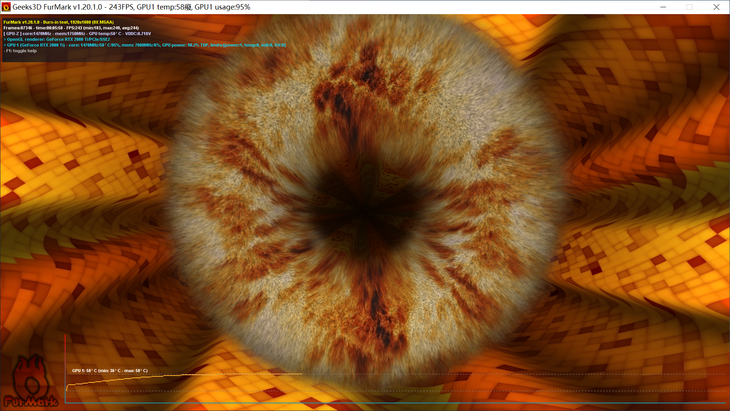730x411 pixels.
Task: Click the 'F1: toggle help' hint text
Action: tap(20, 51)
